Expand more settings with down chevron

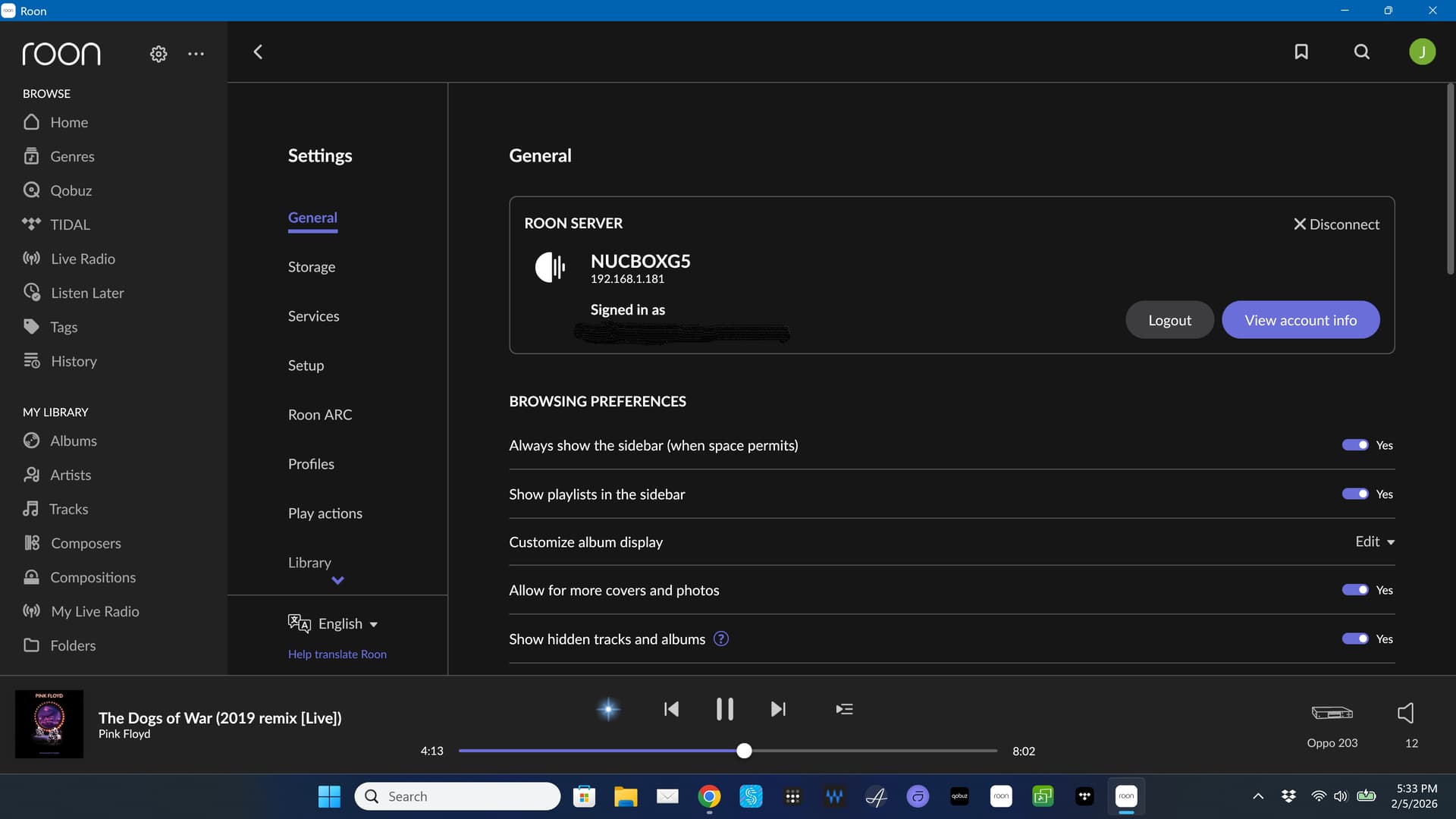tap(337, 580)
